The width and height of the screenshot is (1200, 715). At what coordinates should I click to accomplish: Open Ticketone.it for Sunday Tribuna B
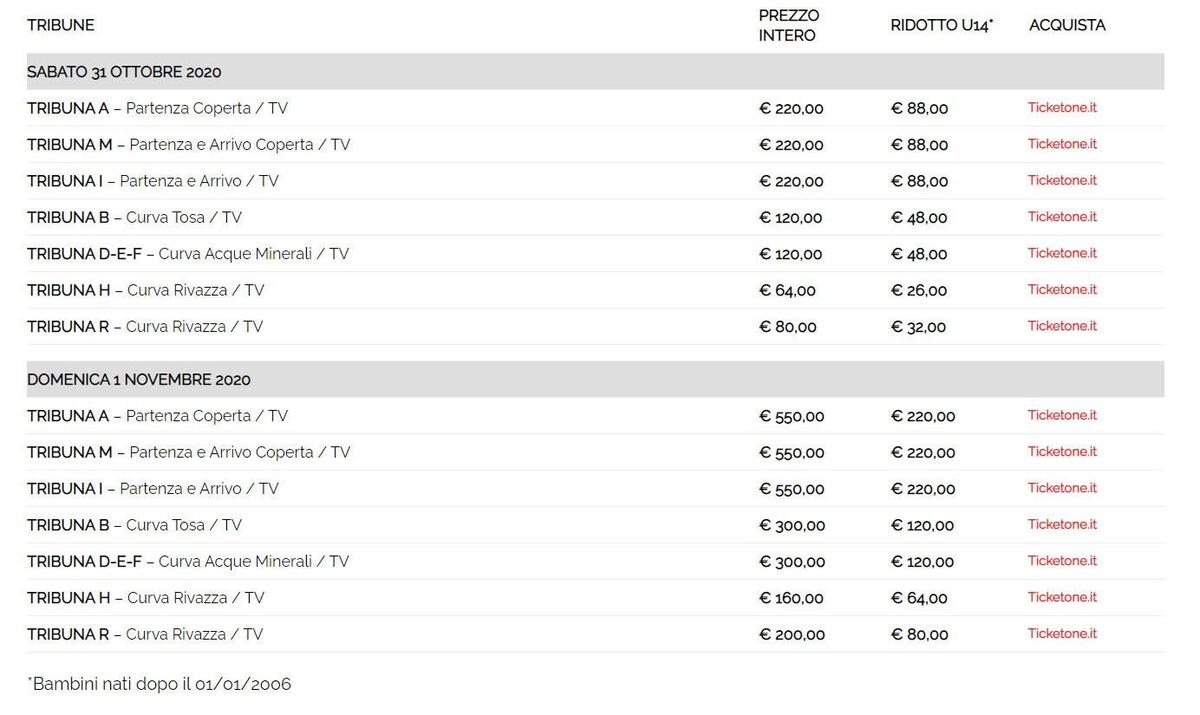click(x=1062, y=525)
